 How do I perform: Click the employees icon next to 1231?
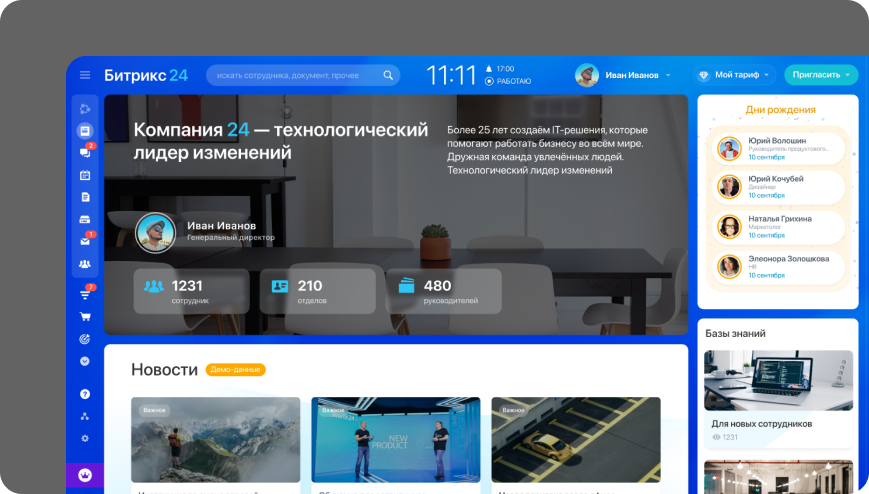point(154,286)
